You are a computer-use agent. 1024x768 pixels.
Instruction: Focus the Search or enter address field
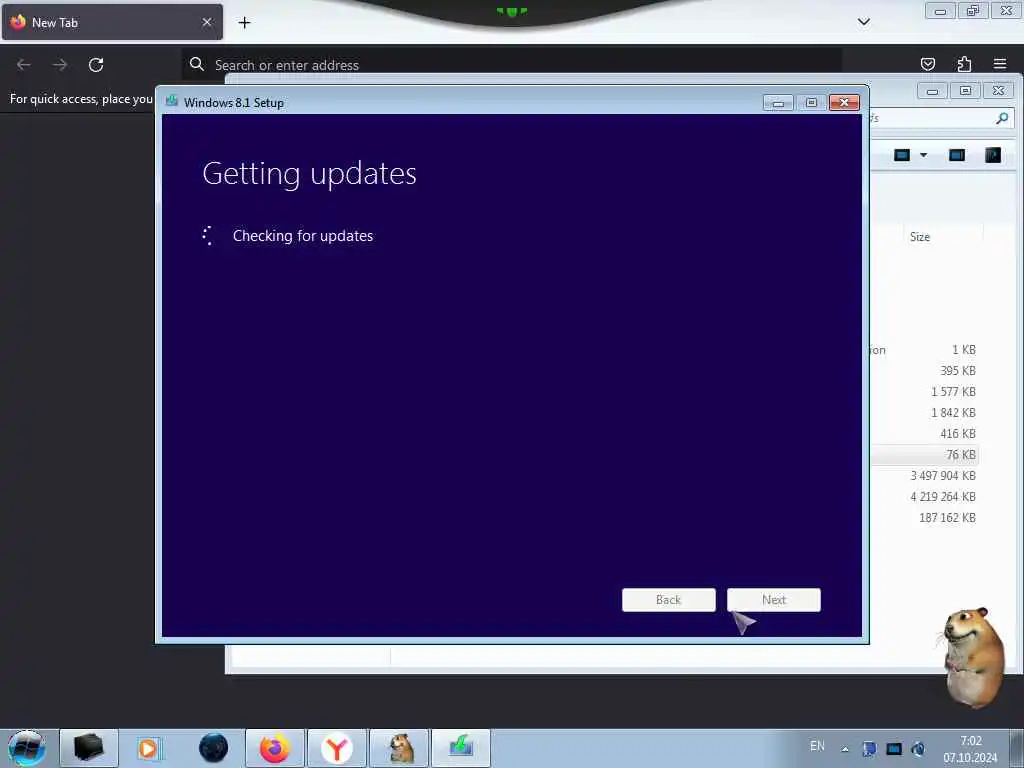(511, 65)
